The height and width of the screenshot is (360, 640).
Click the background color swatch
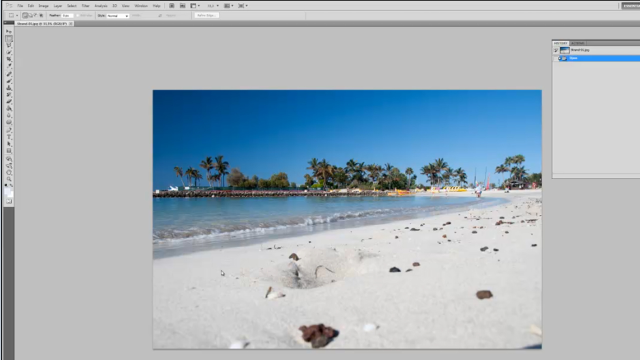pos(11,194)
